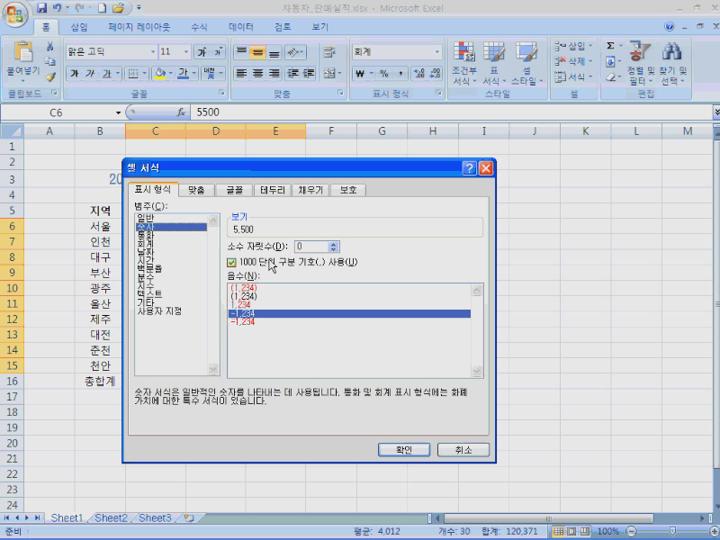
Task: Switch to the 삽입 ribbon tab
Action: pyautogui.click(x=79, y=27)
